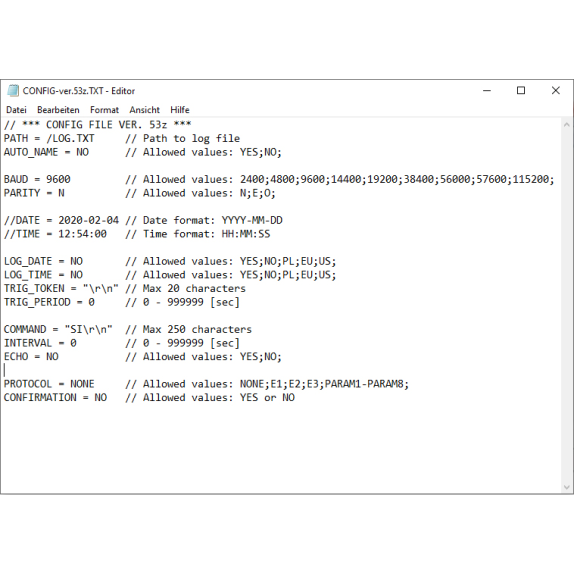This screenshot has height=575, width=575.
Task: Place cursor in the BAUD = 9600 line
Action: 279,179
